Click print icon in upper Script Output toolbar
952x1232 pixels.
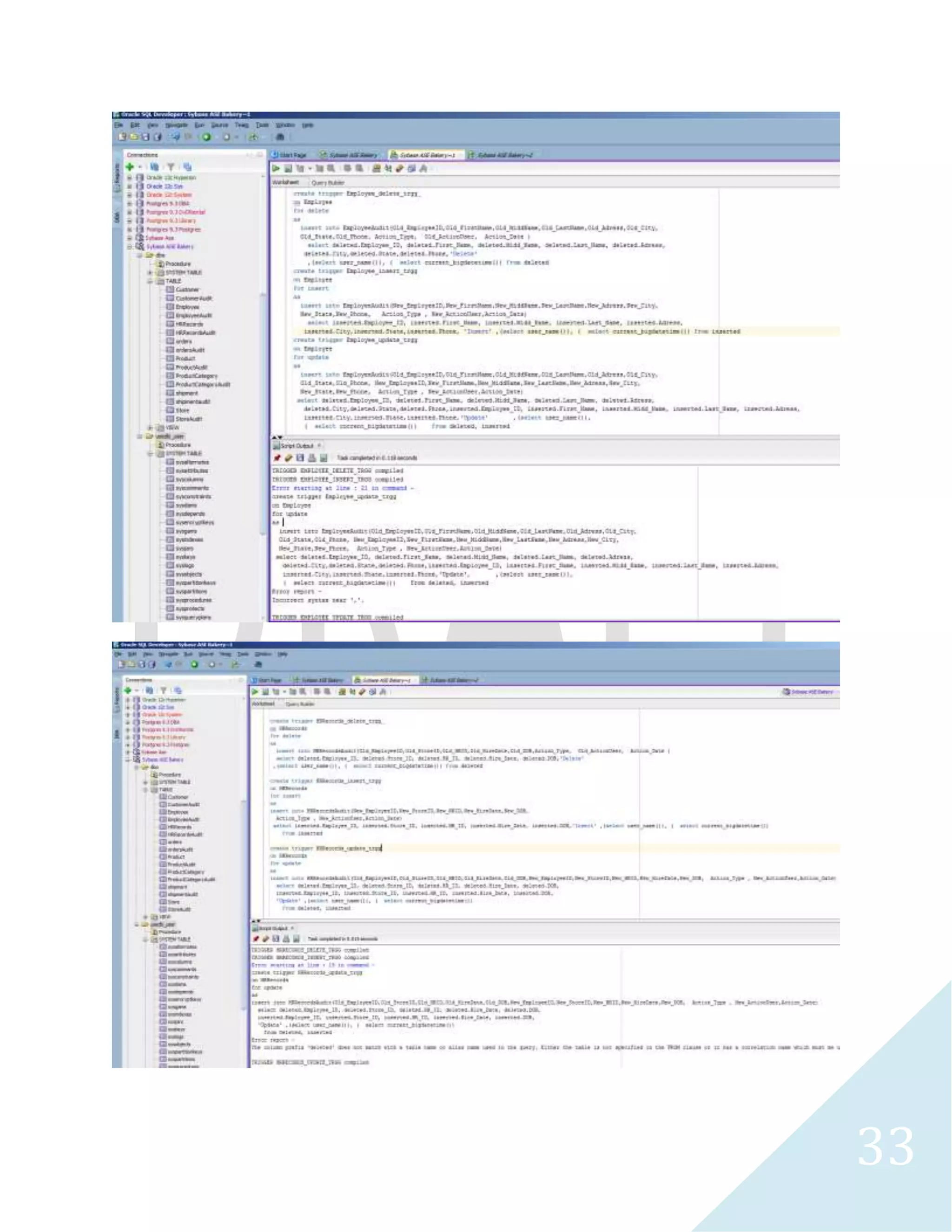point(312,458)
